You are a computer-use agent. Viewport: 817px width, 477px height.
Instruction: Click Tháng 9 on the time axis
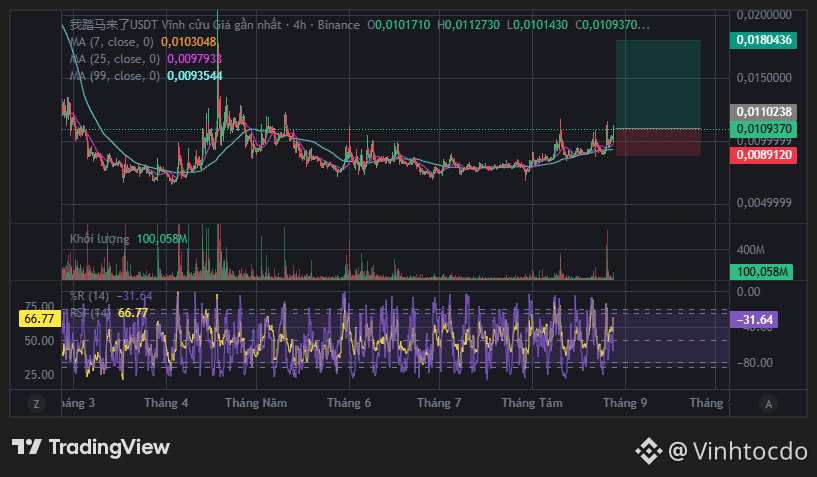pos(625,403)
